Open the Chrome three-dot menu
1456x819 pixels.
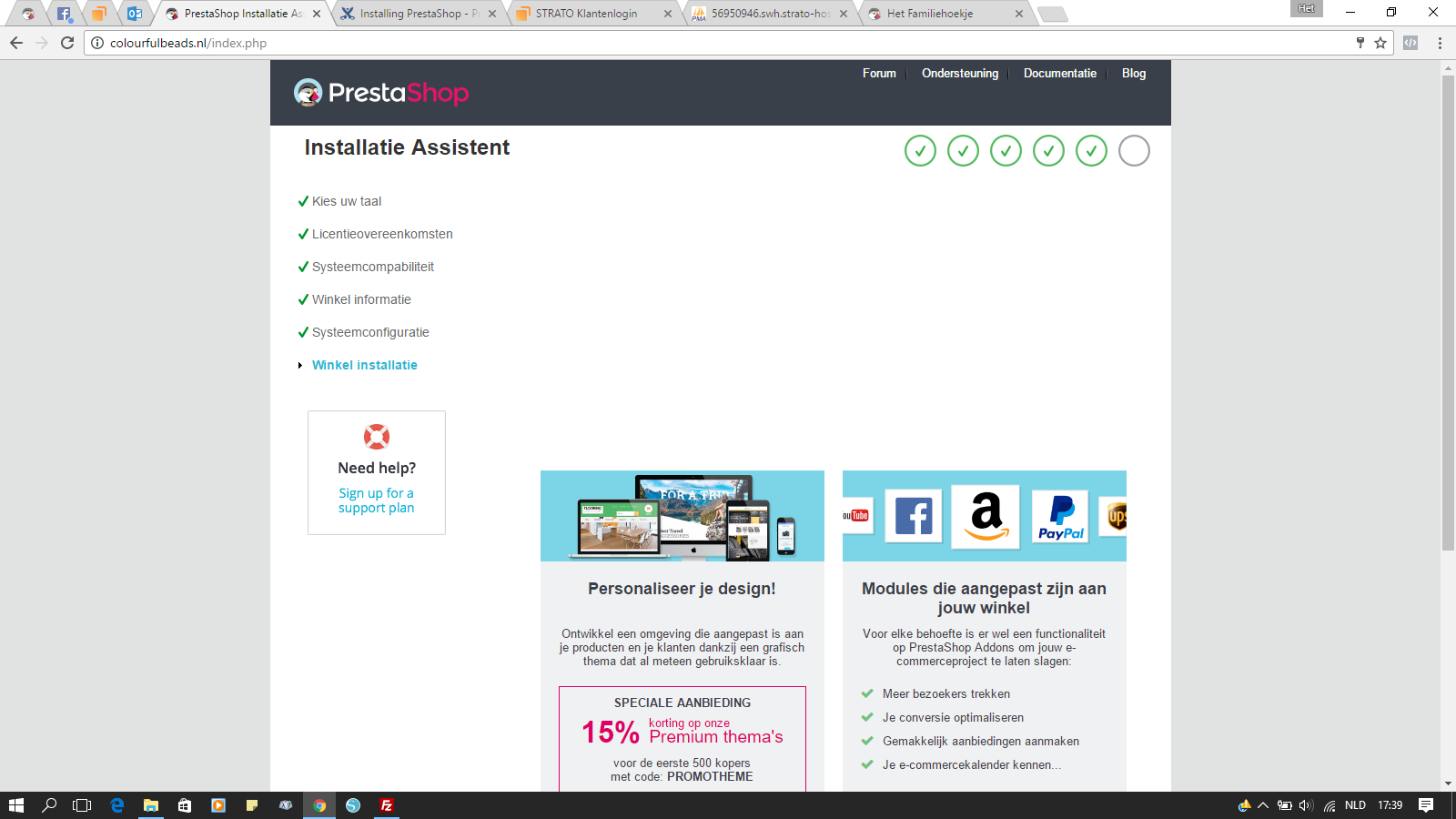(1440, 43)
